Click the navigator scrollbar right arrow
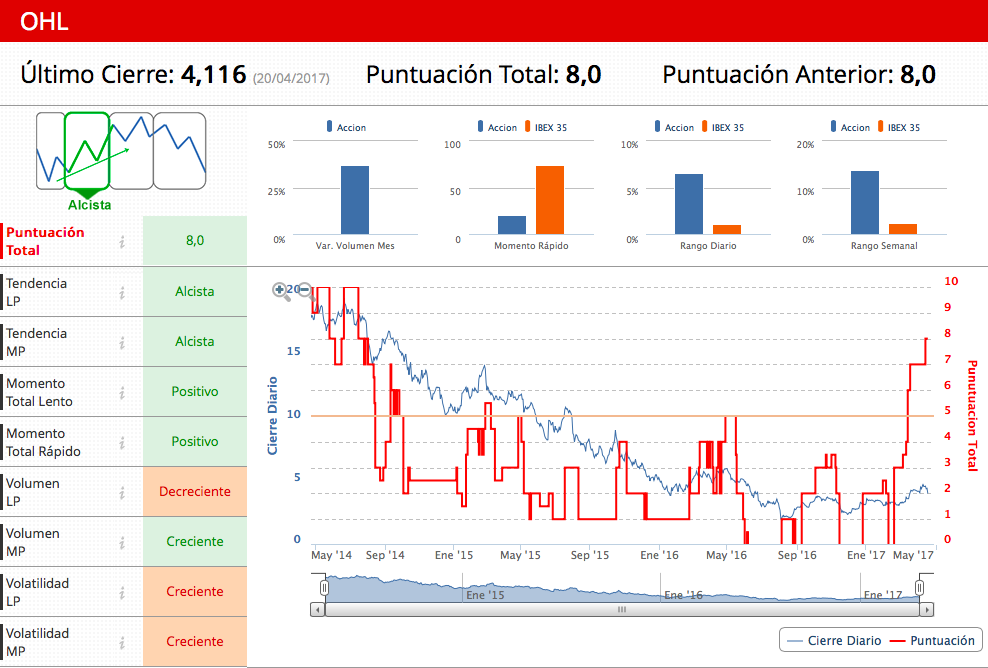Screen dimensions: 988x668 point(926,610)
